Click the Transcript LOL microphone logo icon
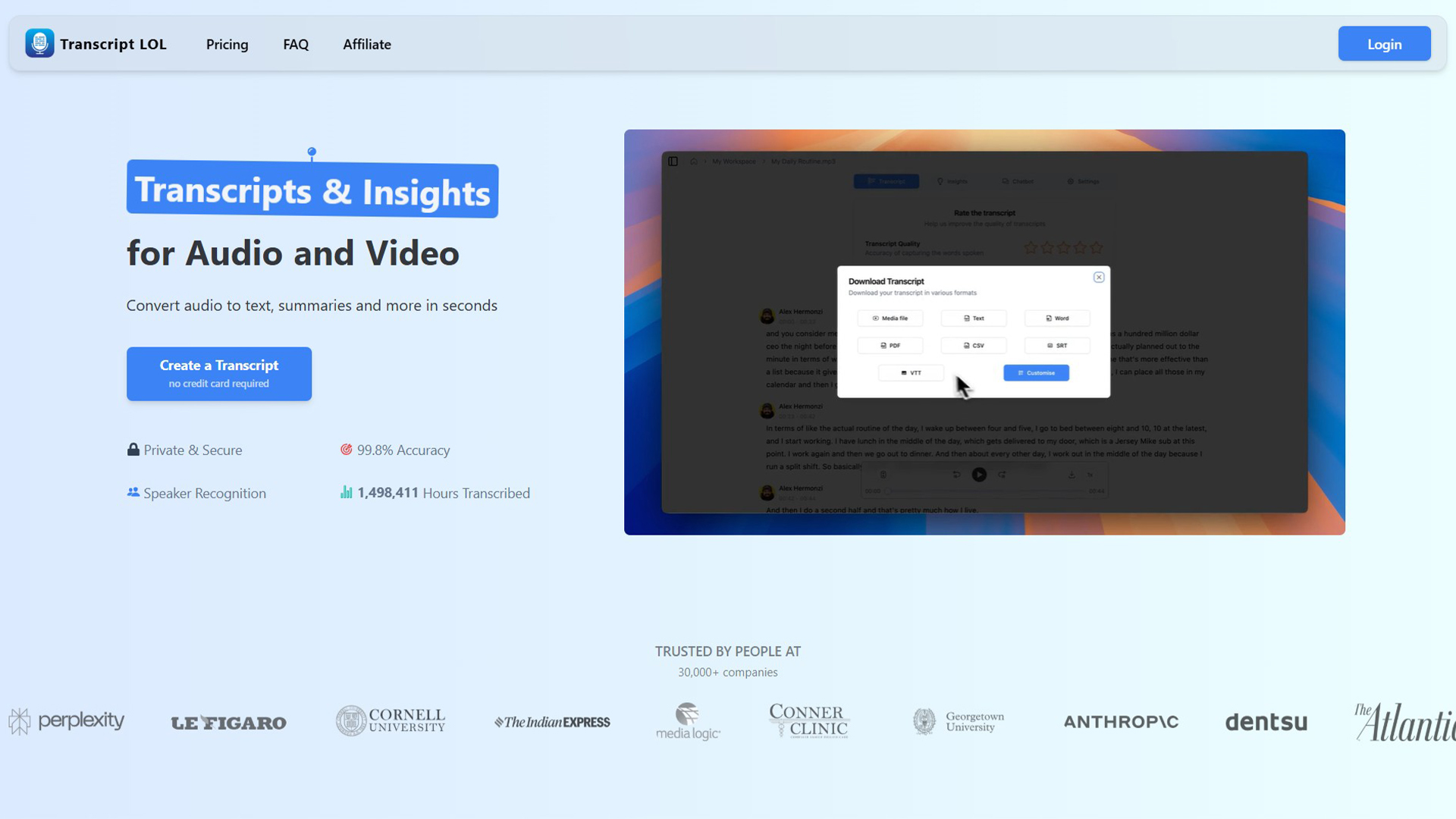Screen dimensions: 1456x819 (x=39, y=43)
